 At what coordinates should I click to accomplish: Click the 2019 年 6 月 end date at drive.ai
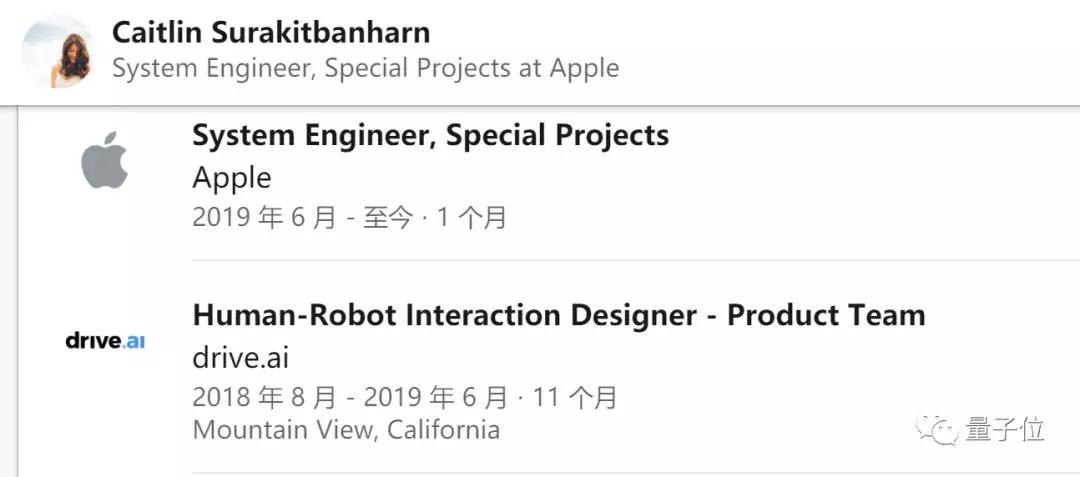(x=435, y=397)
